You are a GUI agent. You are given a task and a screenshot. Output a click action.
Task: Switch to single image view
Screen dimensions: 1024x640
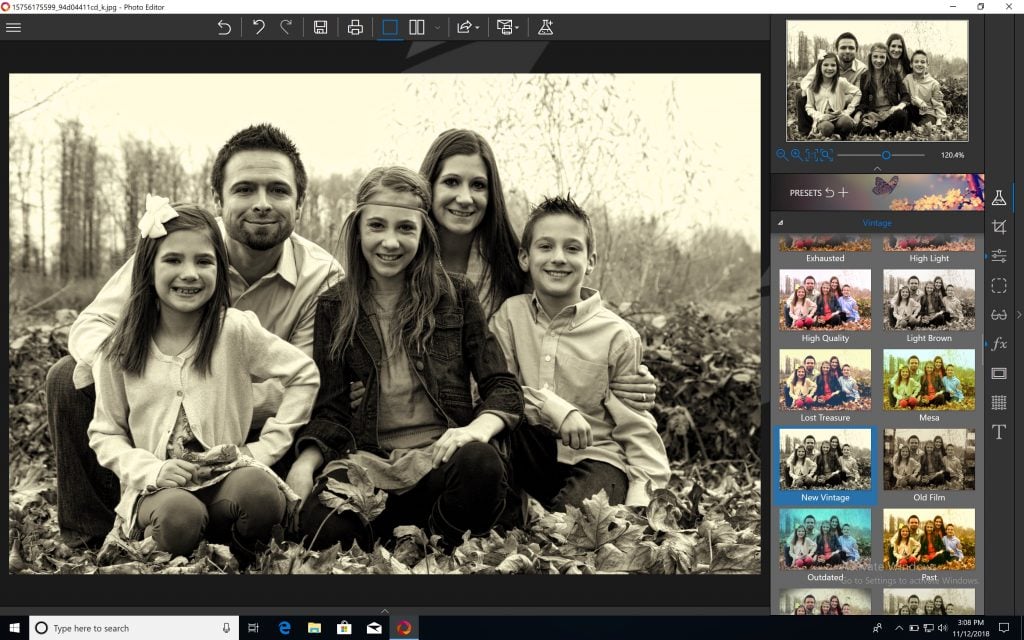click(390, 27)
